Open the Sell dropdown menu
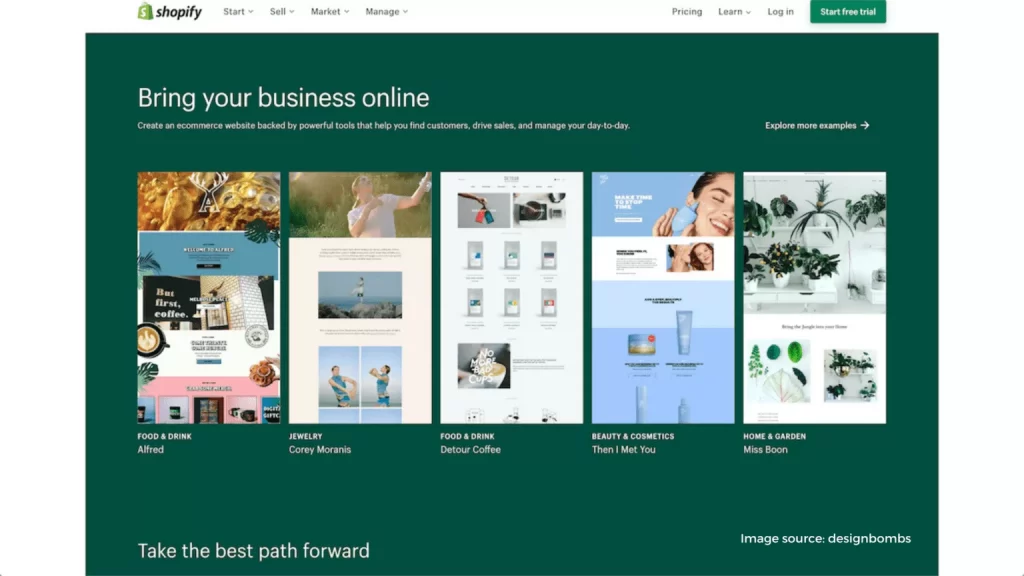1024x576 pixels. 281,12
